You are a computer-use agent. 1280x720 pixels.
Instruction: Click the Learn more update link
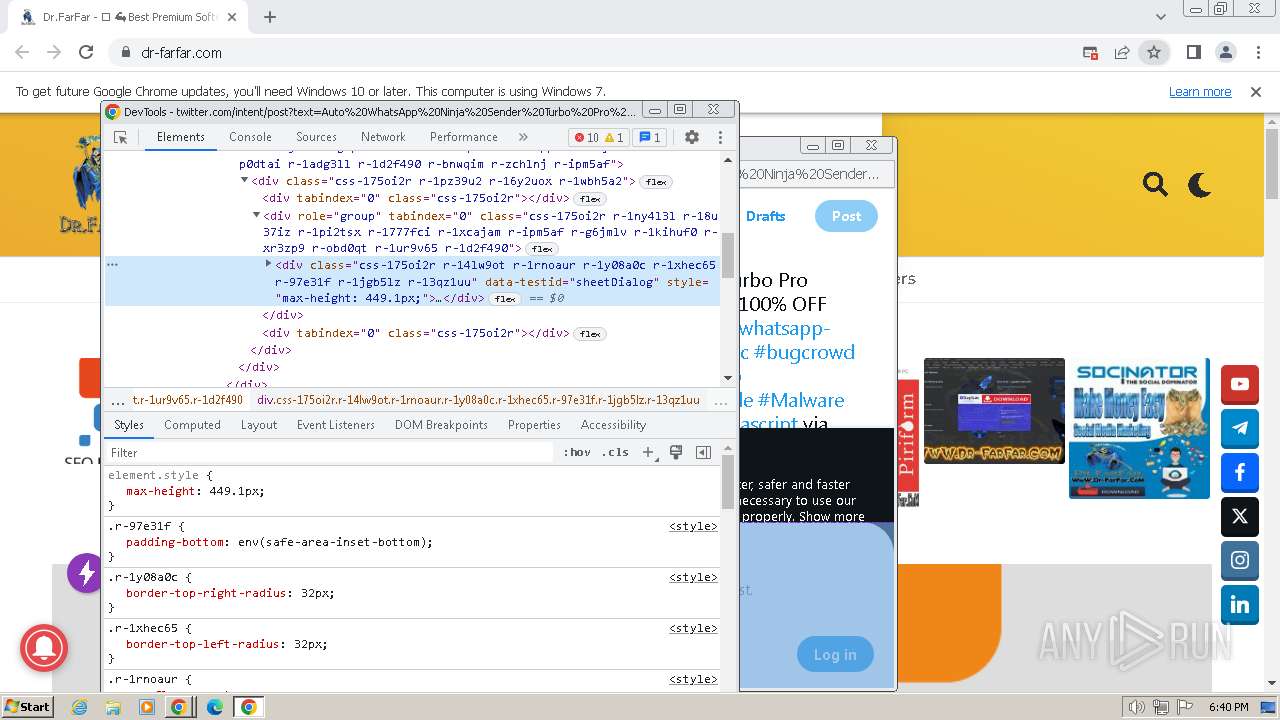click(1200, 91)
